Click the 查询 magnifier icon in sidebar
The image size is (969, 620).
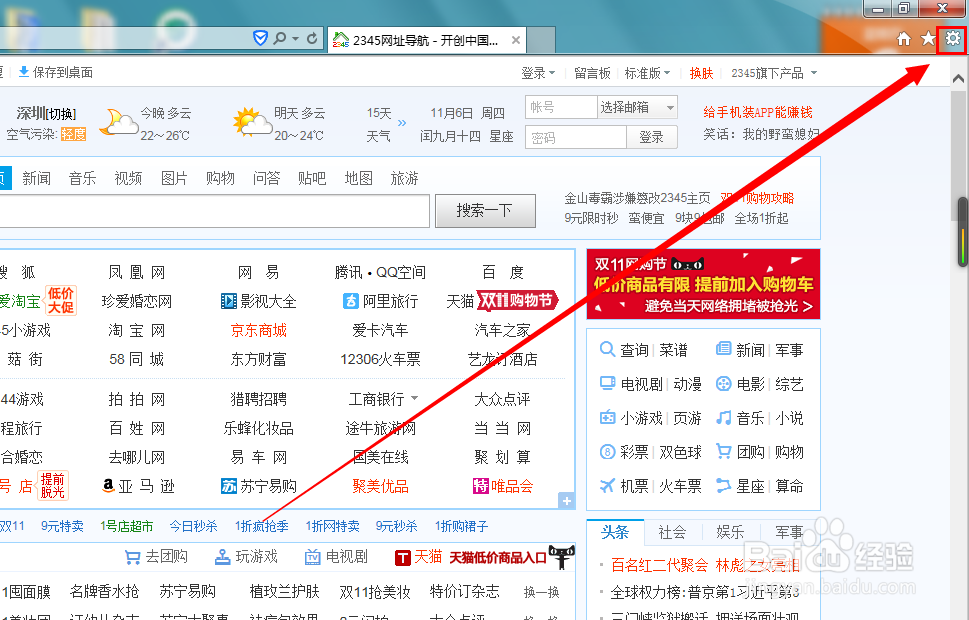click(x=607, y=349)
